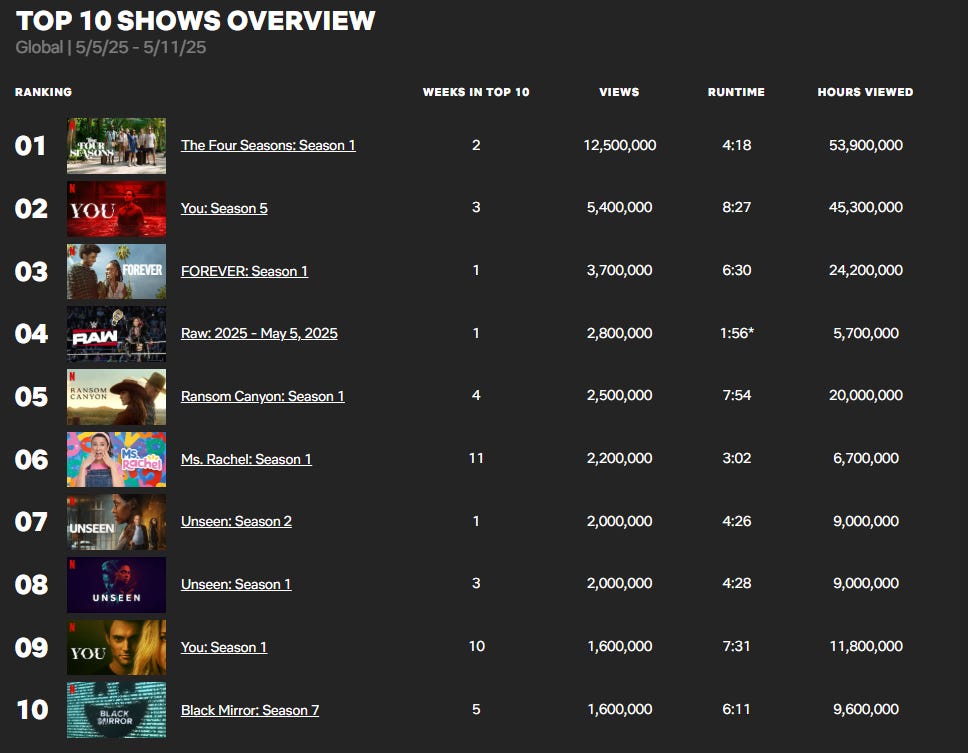The image size is (968, 753).
Task: Click the VIEWS column header
Action: [x=619, y=92]
